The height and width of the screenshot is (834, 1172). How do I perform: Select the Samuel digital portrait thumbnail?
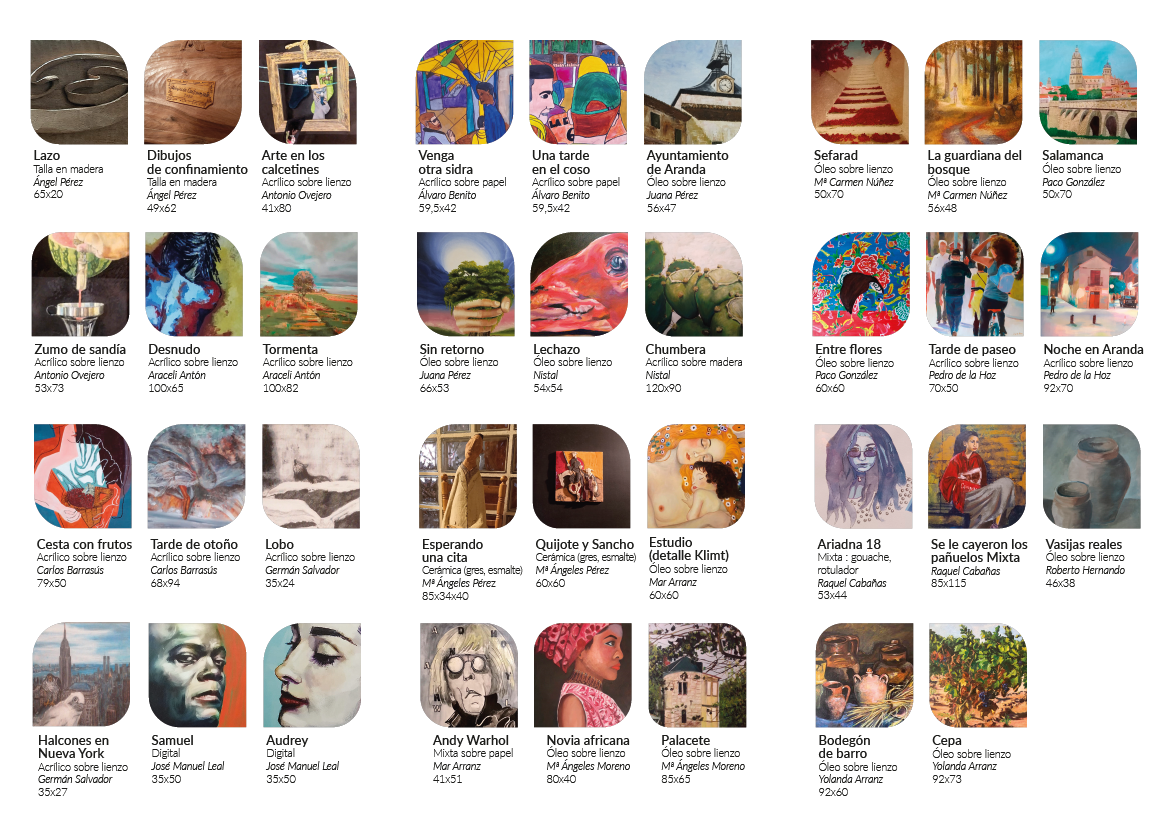click(197, 676)
